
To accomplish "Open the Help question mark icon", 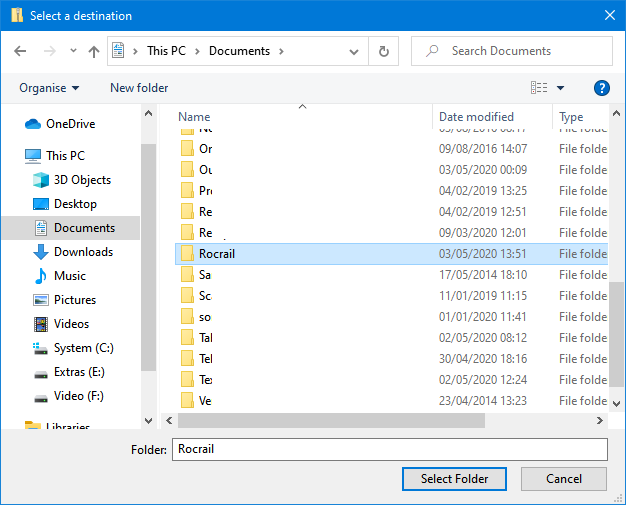I will (x=601, y=88).
